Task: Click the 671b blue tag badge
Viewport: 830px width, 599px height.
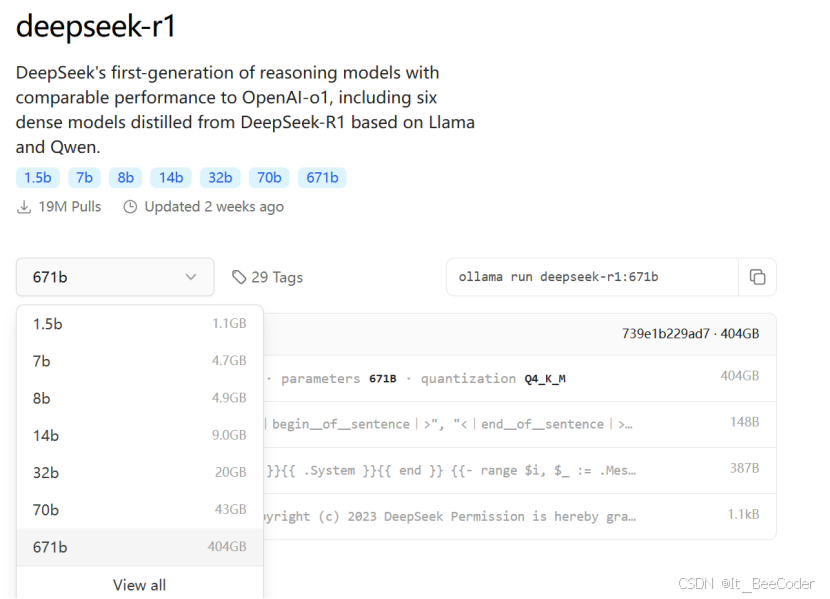Action: pyautogui.click(x=322, y=177)
